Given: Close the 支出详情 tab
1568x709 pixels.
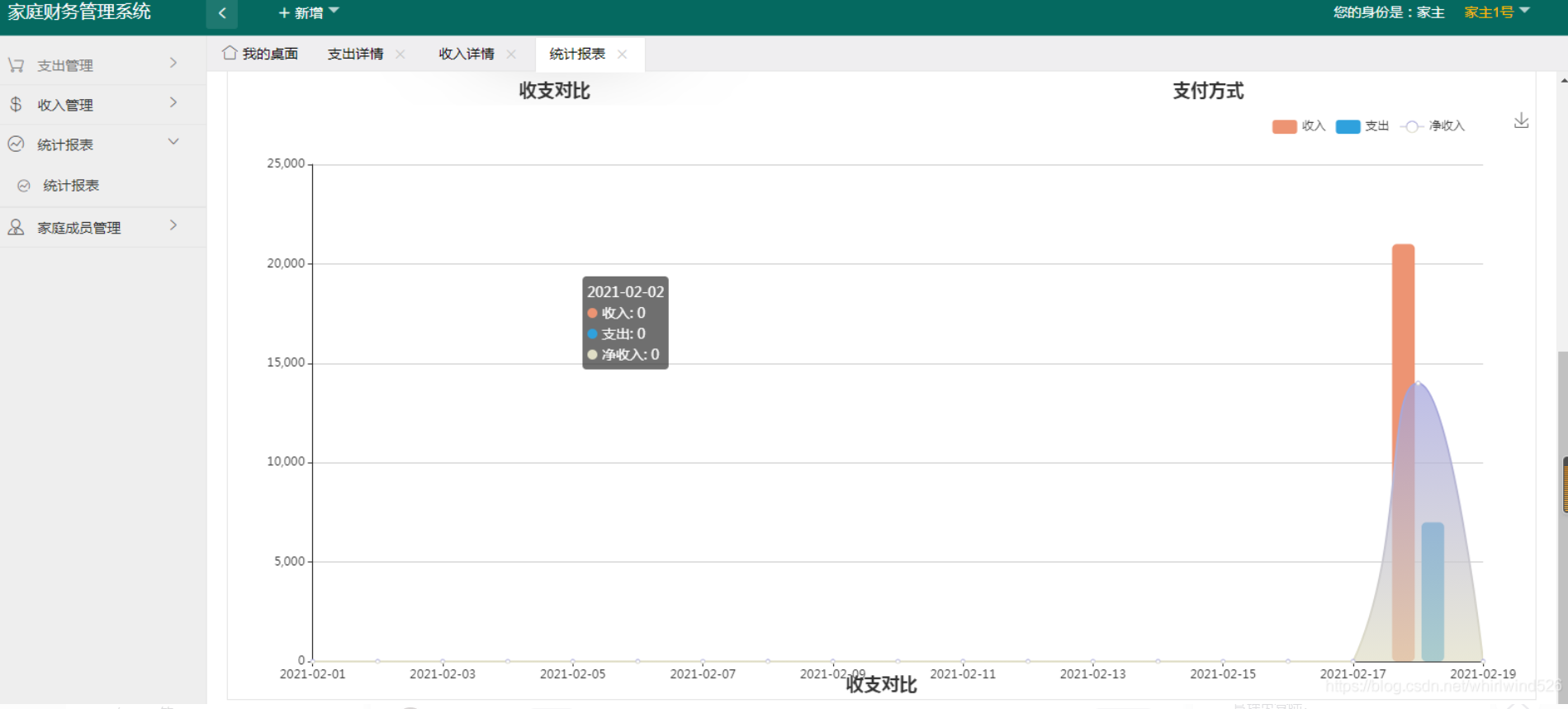Looking at the screenshot, I should (x=400, y=54).
